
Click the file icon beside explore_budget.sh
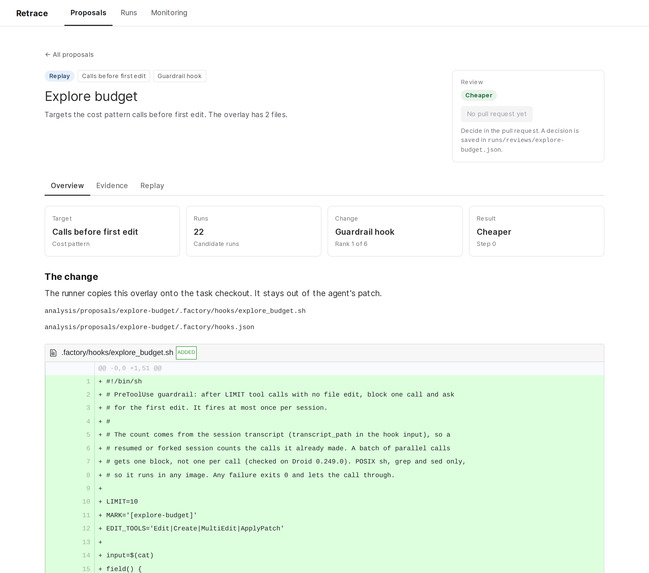pyautogui.click(x=53, y=353)
